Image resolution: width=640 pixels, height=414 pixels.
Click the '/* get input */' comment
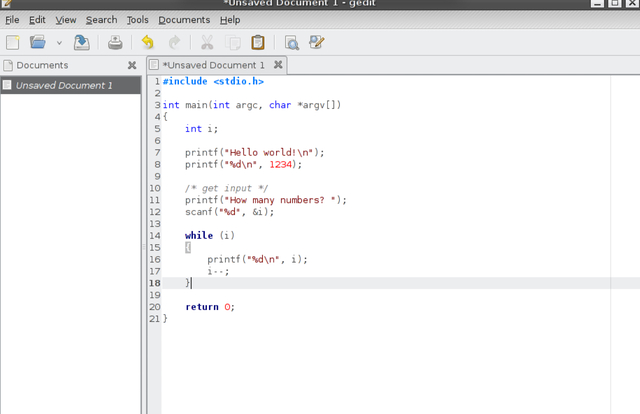coord(227,188)
